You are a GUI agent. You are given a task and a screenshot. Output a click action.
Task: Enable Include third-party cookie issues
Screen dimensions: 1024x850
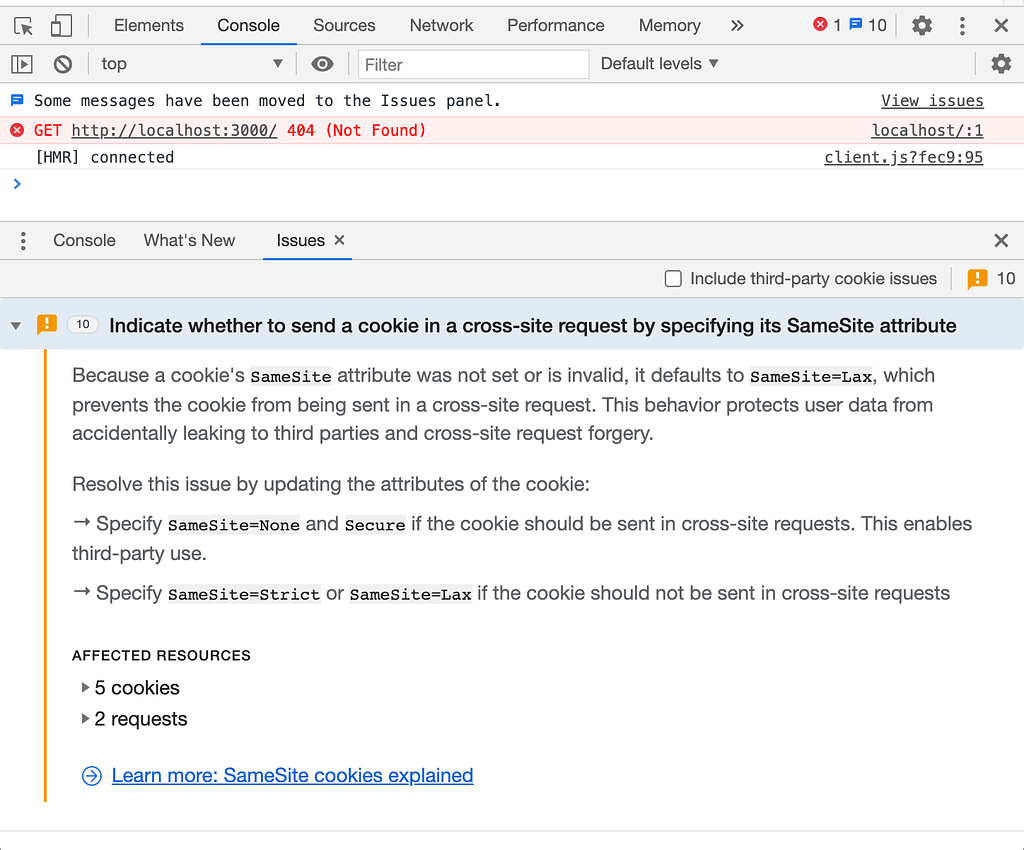tap(673, 279)
